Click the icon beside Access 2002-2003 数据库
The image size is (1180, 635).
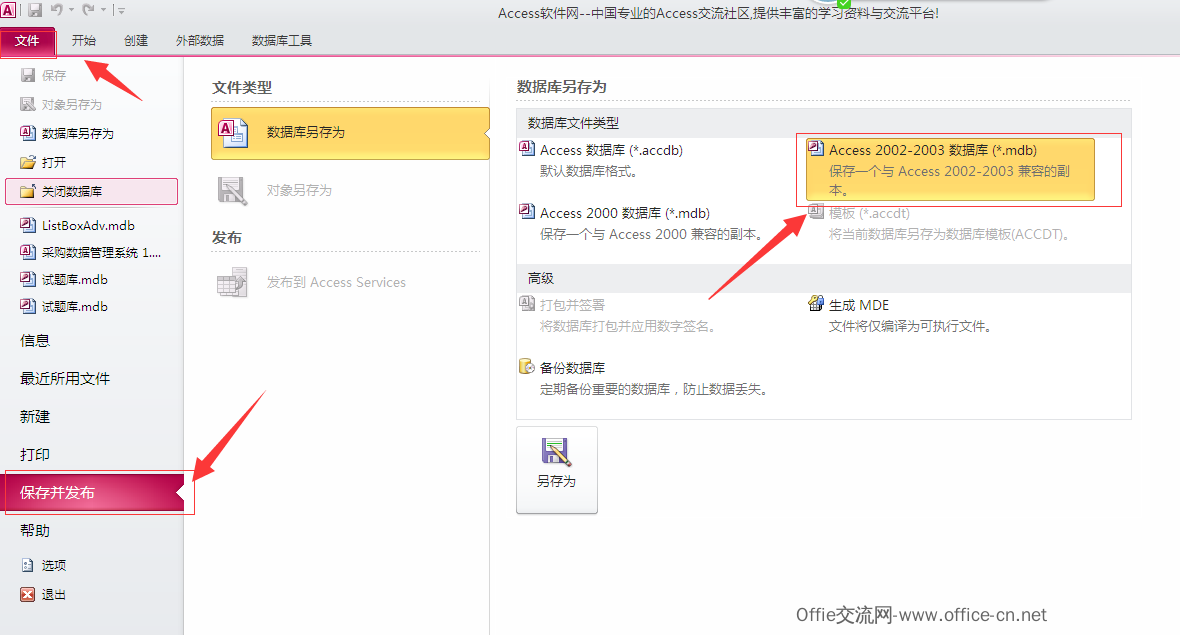coord(816,147)
